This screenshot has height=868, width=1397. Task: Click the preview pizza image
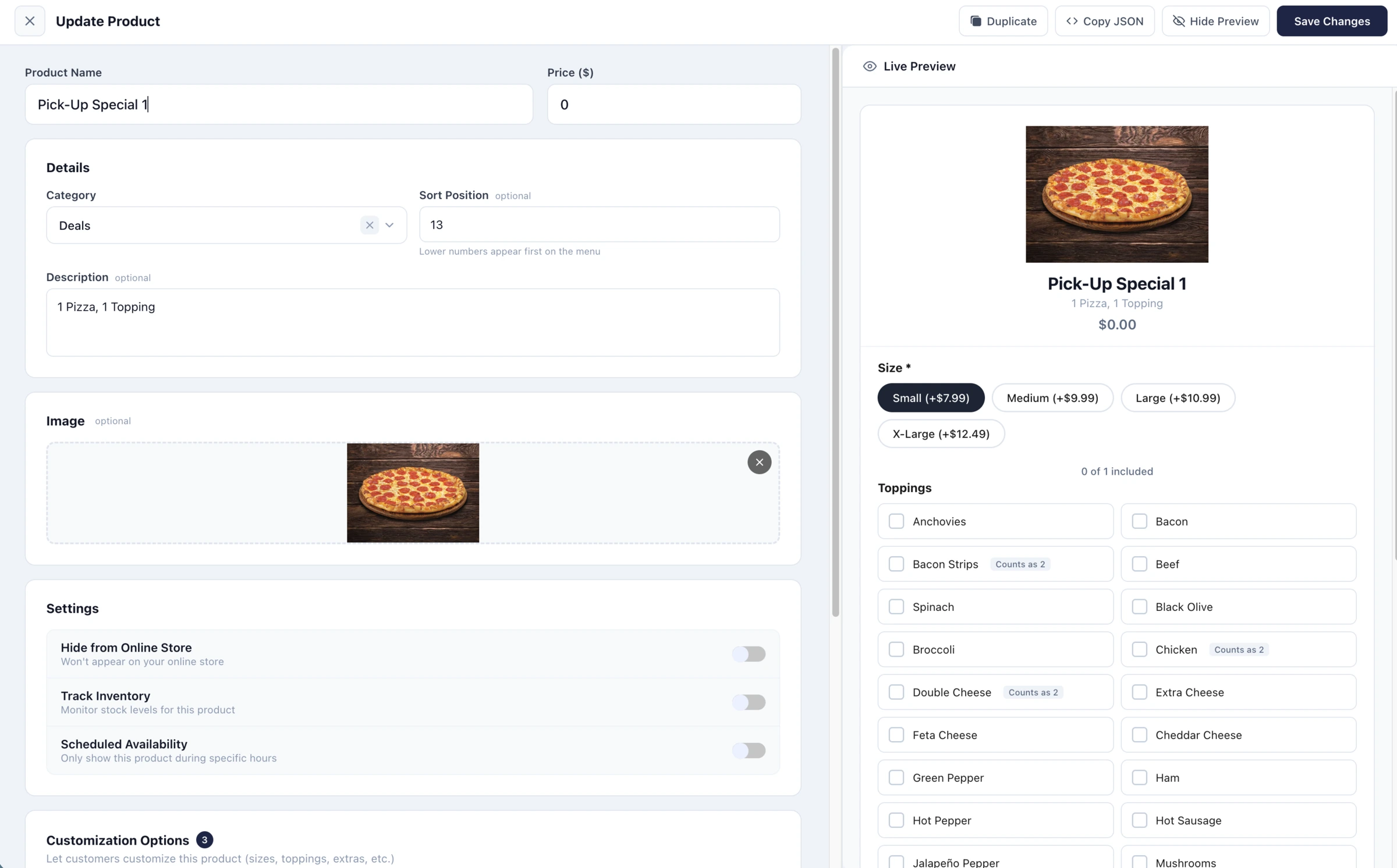pos(1116,194)
